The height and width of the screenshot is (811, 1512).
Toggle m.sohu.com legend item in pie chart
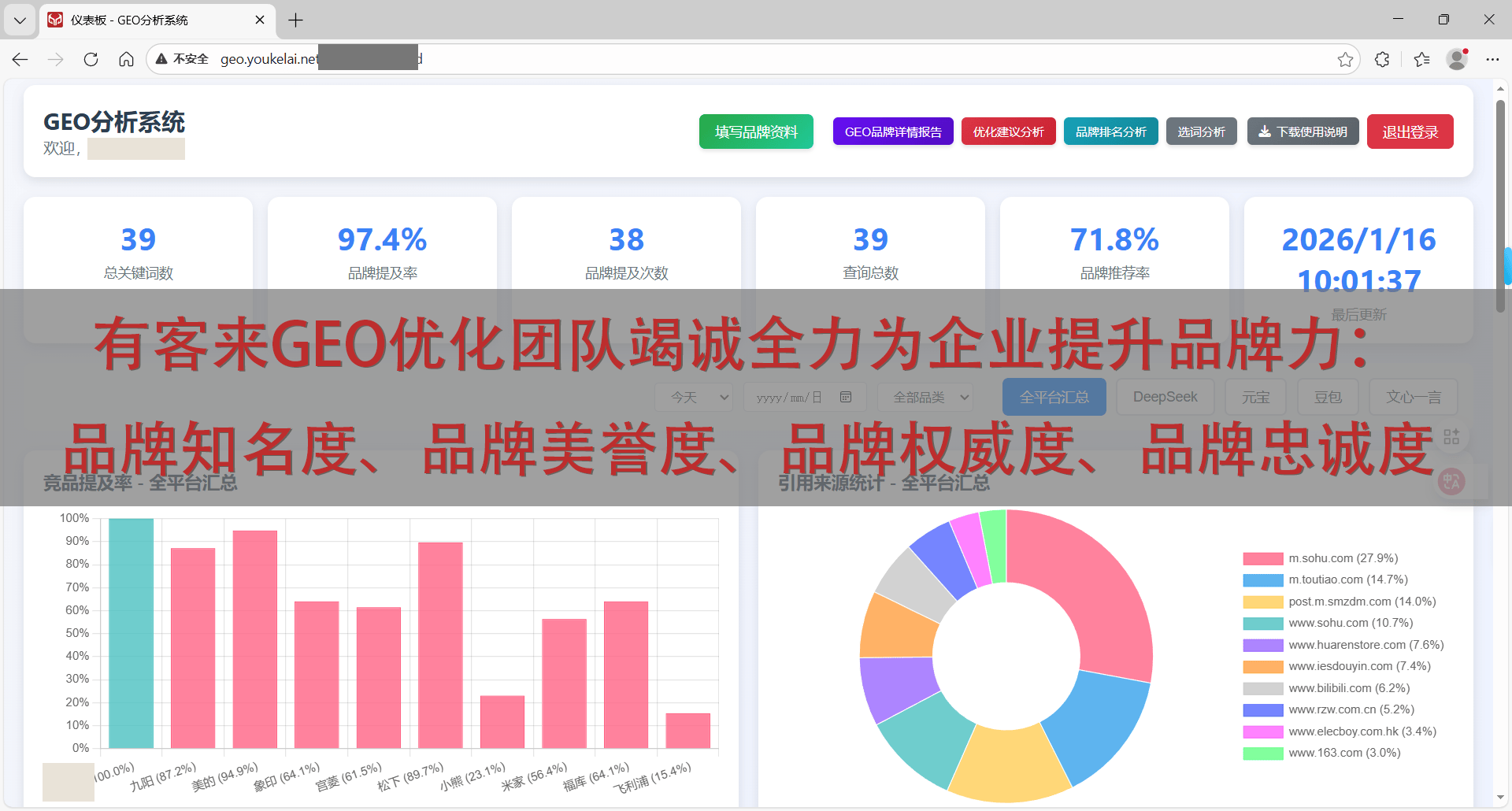(1343, 558)
